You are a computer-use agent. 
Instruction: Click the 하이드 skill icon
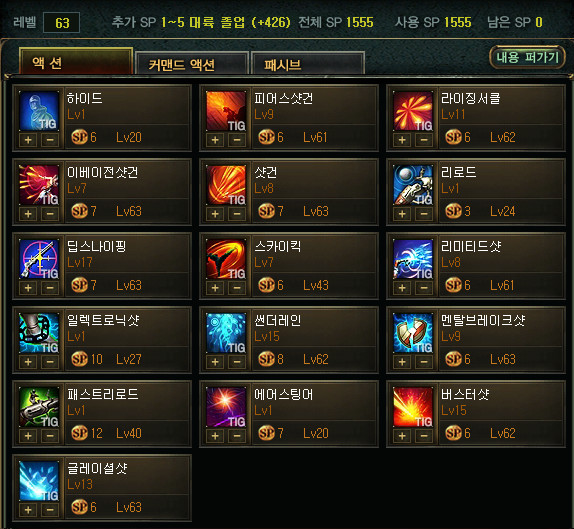click(39, 111)
